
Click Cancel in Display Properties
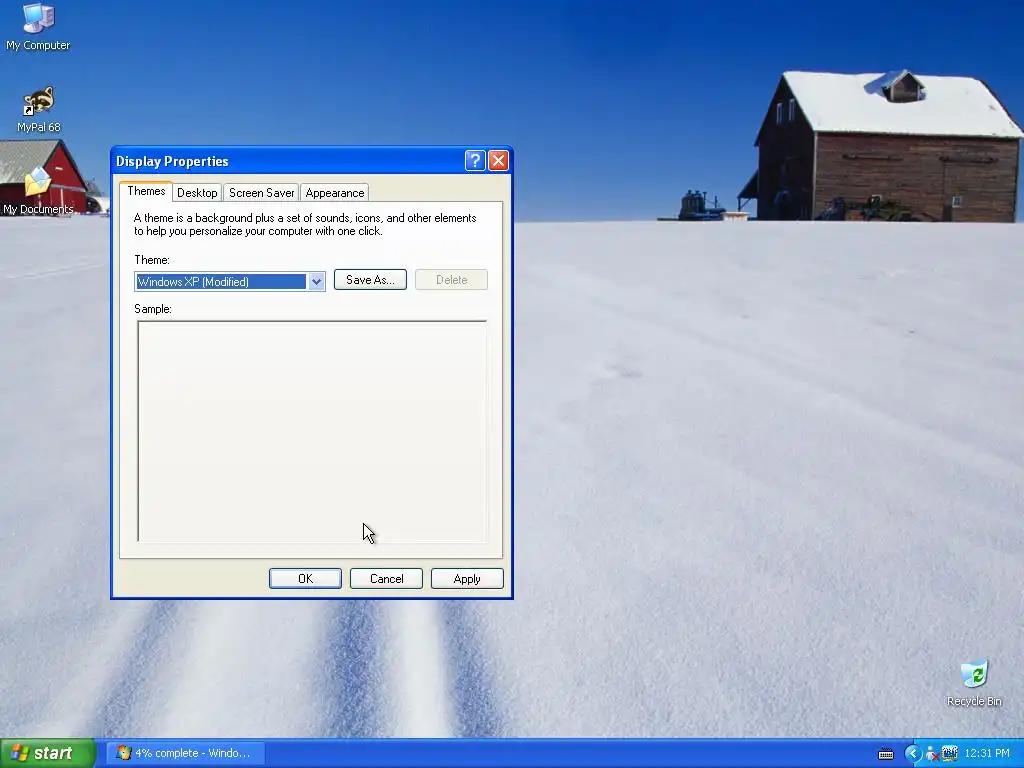[x=386, y=579]
